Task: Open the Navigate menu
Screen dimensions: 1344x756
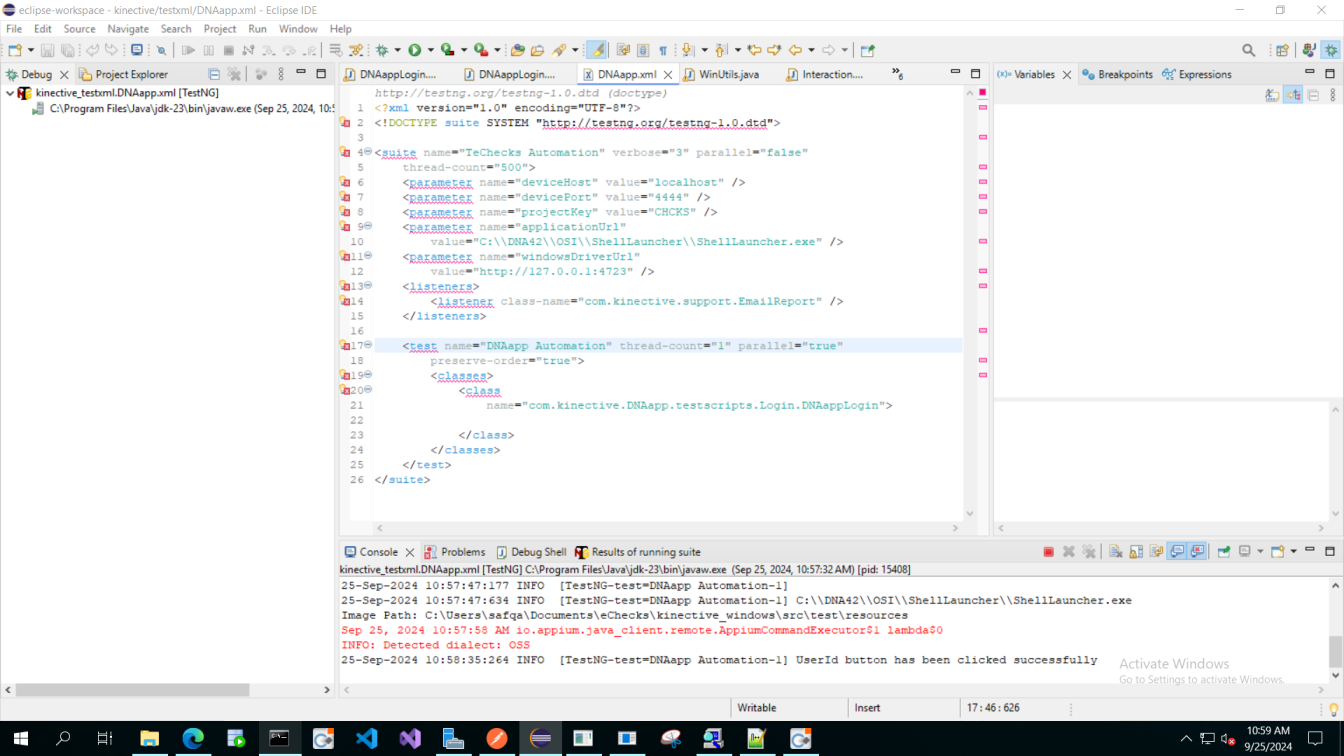Action: (x=128, y=29)
